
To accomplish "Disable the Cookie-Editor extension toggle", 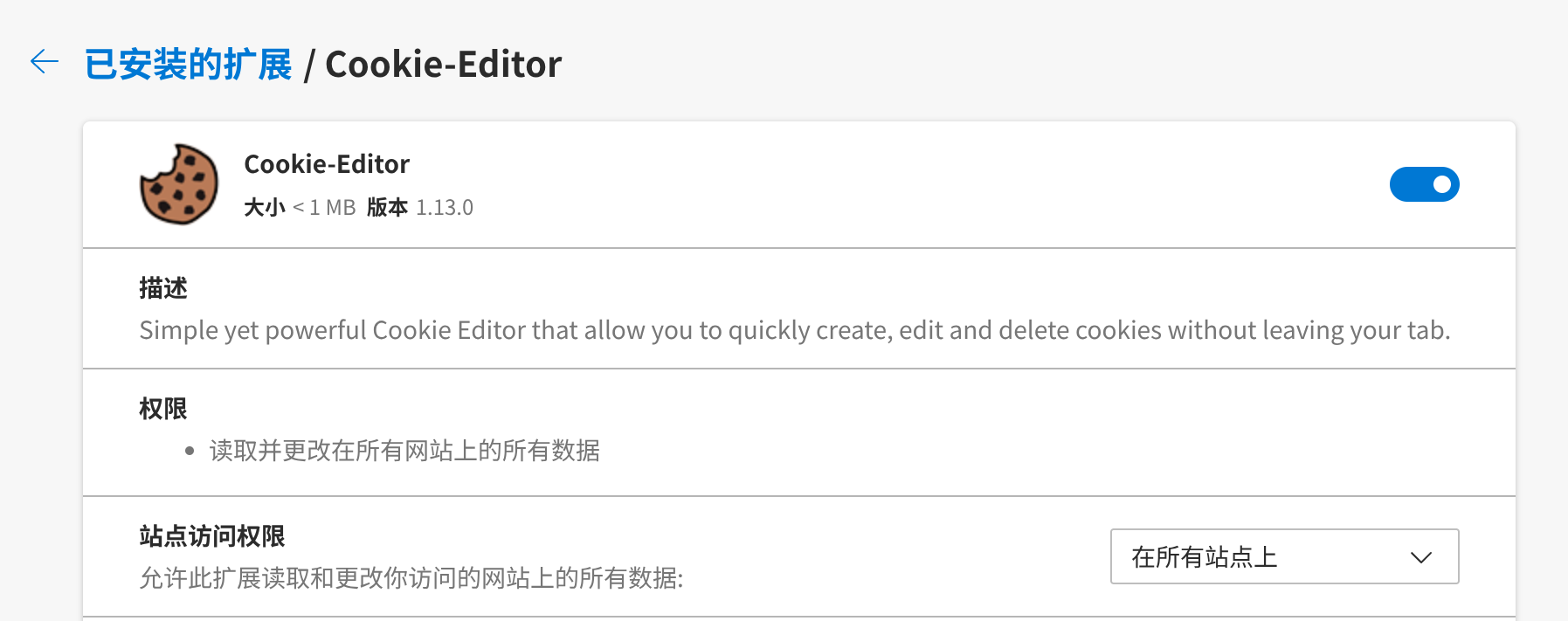I will (x=1424, y=184).
